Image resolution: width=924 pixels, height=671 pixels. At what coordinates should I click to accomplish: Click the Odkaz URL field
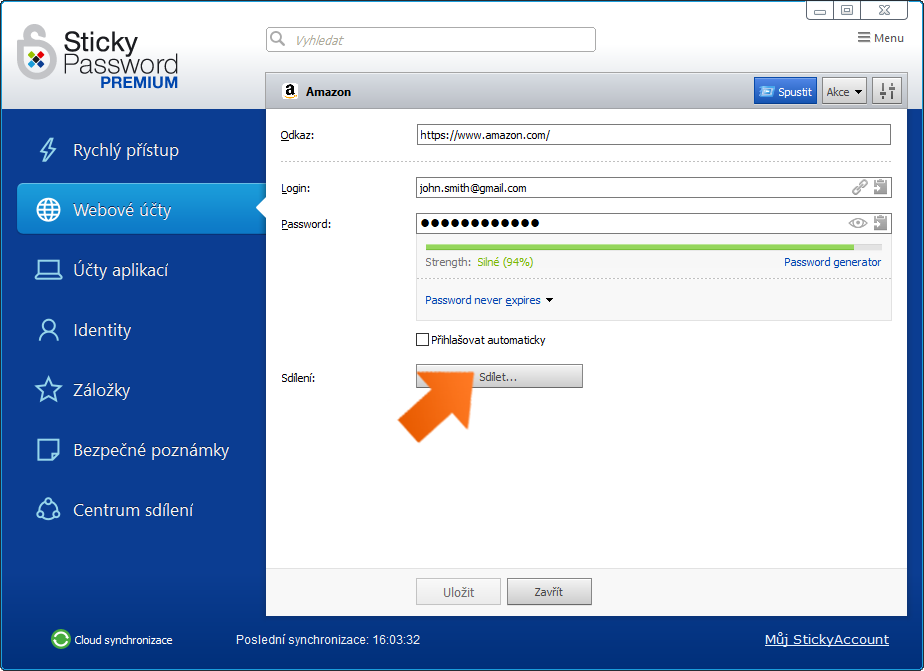[654, 134]
